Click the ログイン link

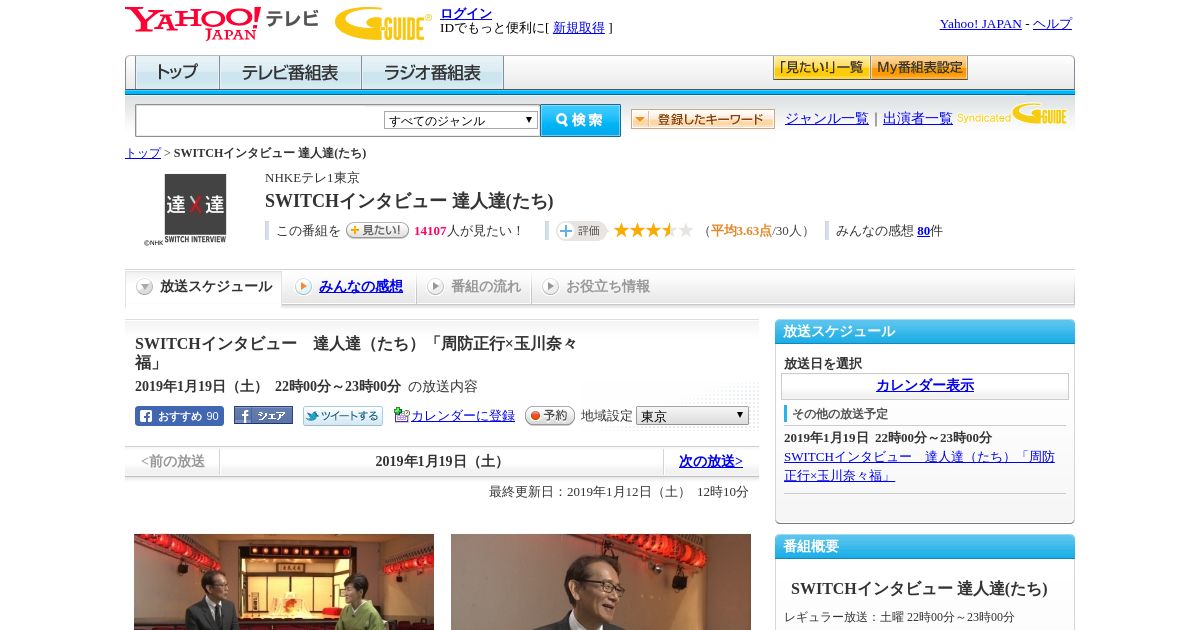coord(466,13)
